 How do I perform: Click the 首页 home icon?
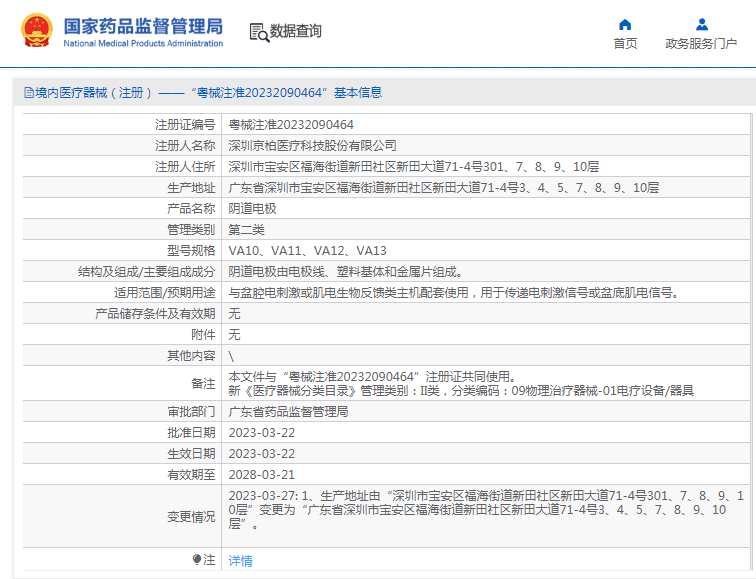click(x=625, y=24)
